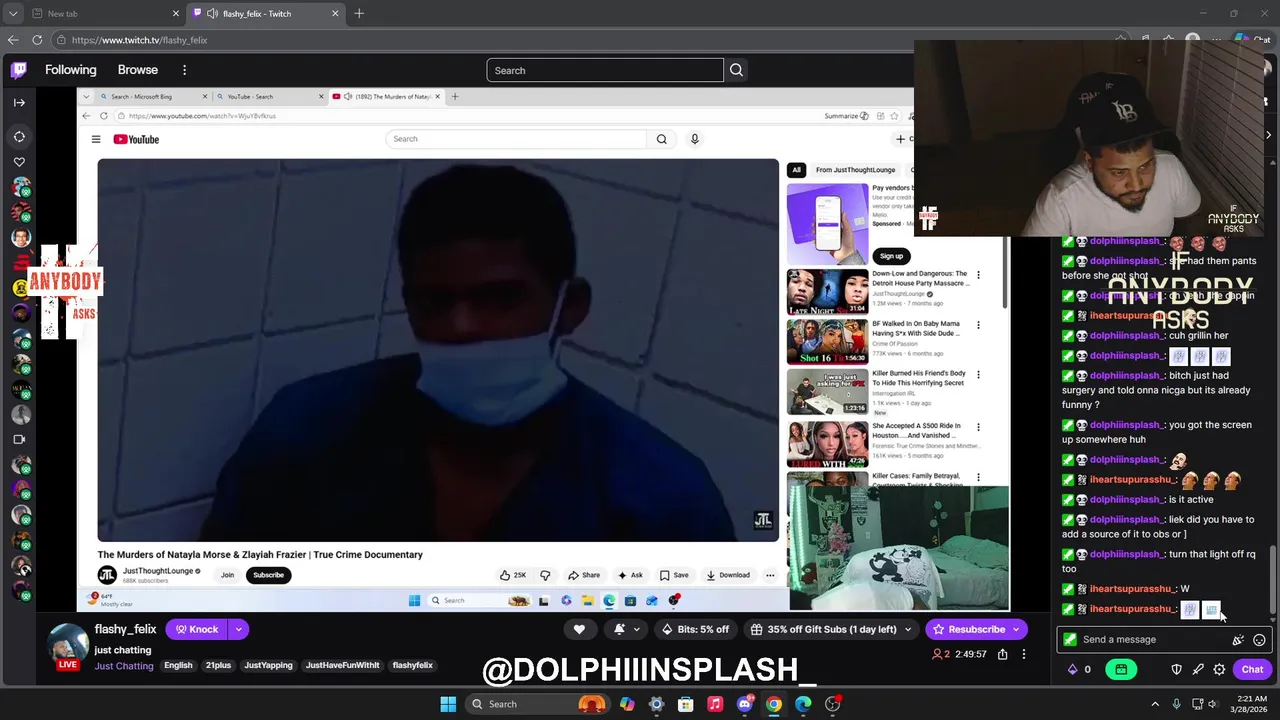Image resolution: width=1280 pixels, height=720 pixels.
Task: Open stream options three-dot menu below Resubscribe
Action: tap(1023, 654)
